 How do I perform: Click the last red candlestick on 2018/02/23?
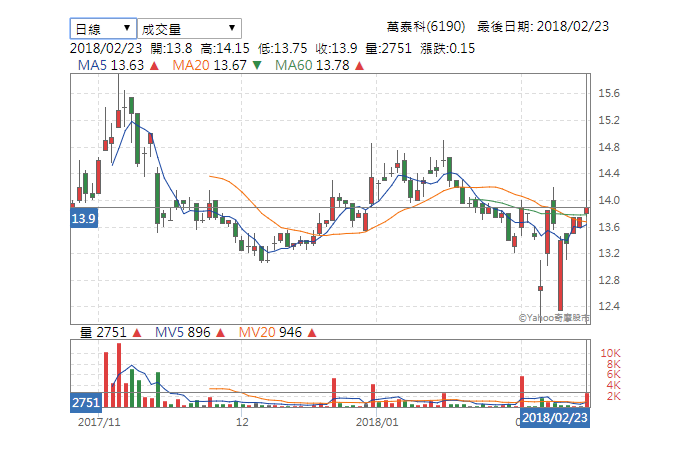[x=587, y=210]
